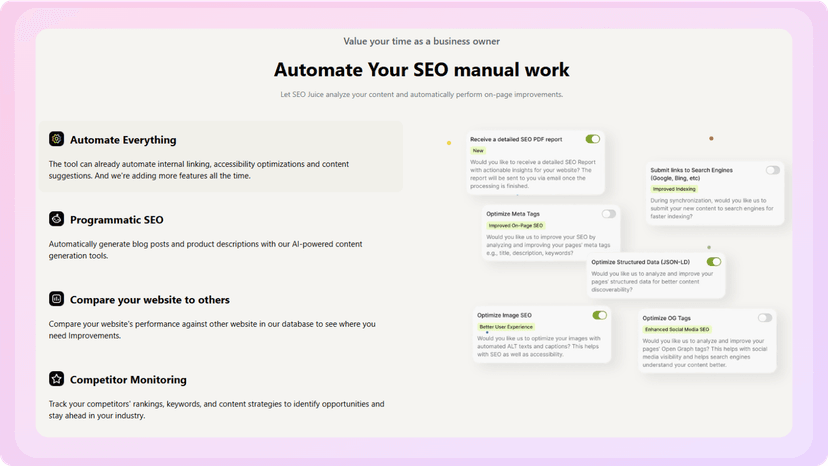
Task: Click the Submit links to Search Engines title
Action: (x=692, y=174)
